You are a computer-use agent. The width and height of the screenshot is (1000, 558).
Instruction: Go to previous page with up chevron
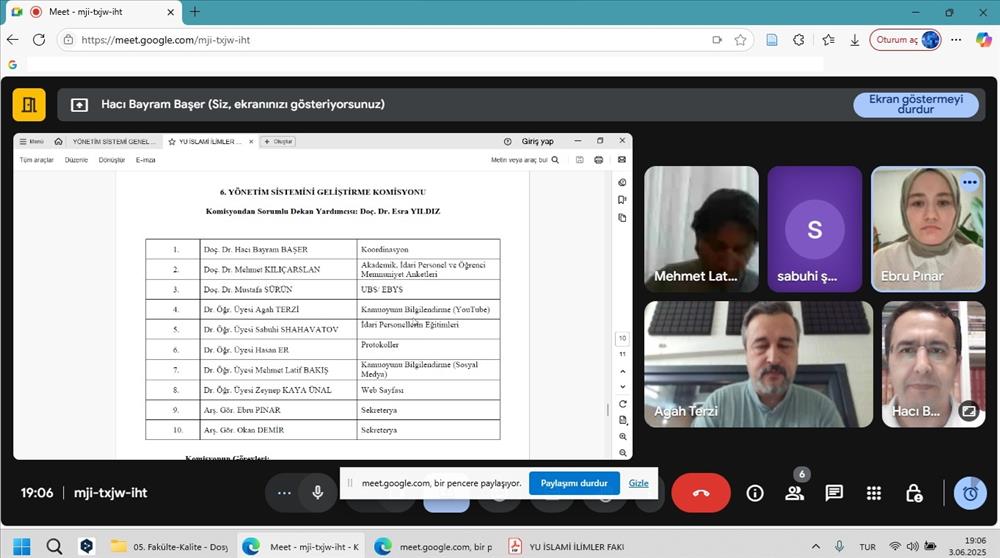[x=622, y=371]
